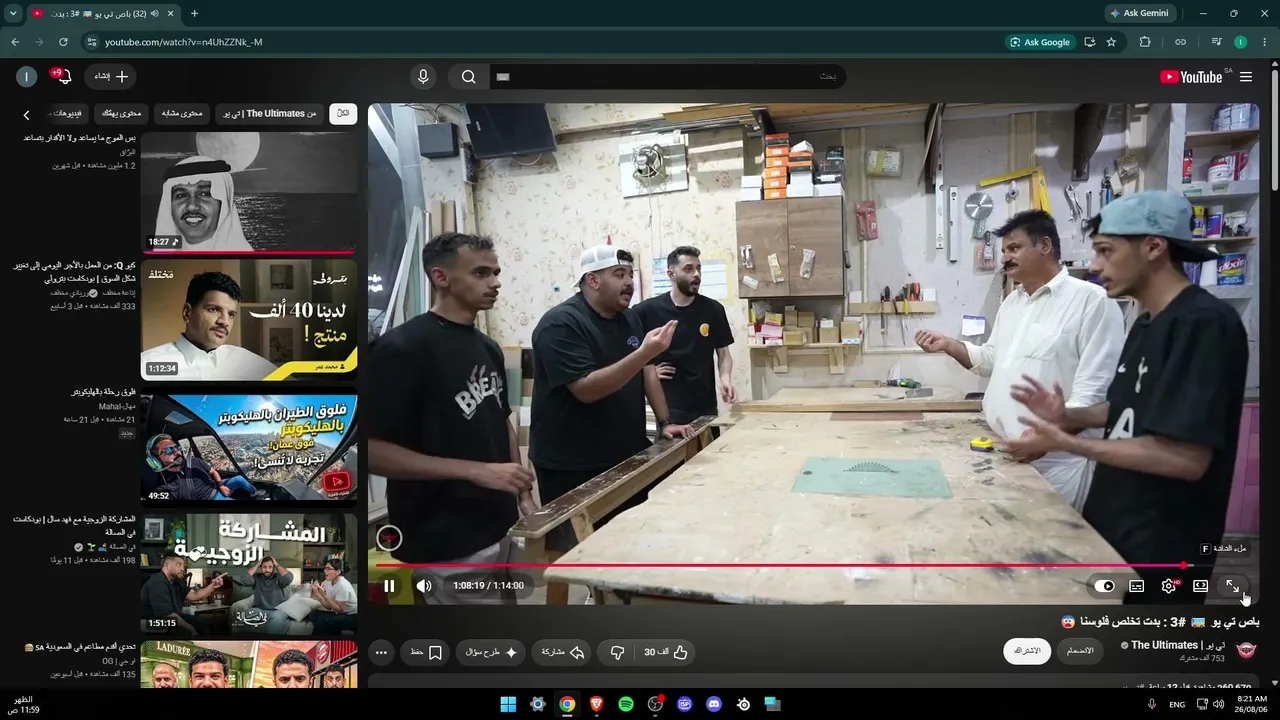Open the three-dot more actions menu

click(381, 652)
